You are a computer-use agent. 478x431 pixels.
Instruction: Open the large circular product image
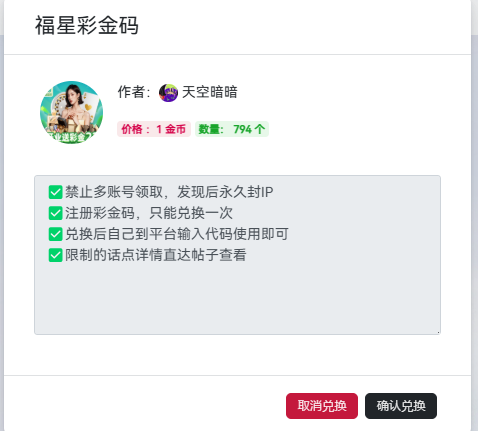[x=71, y=112]
